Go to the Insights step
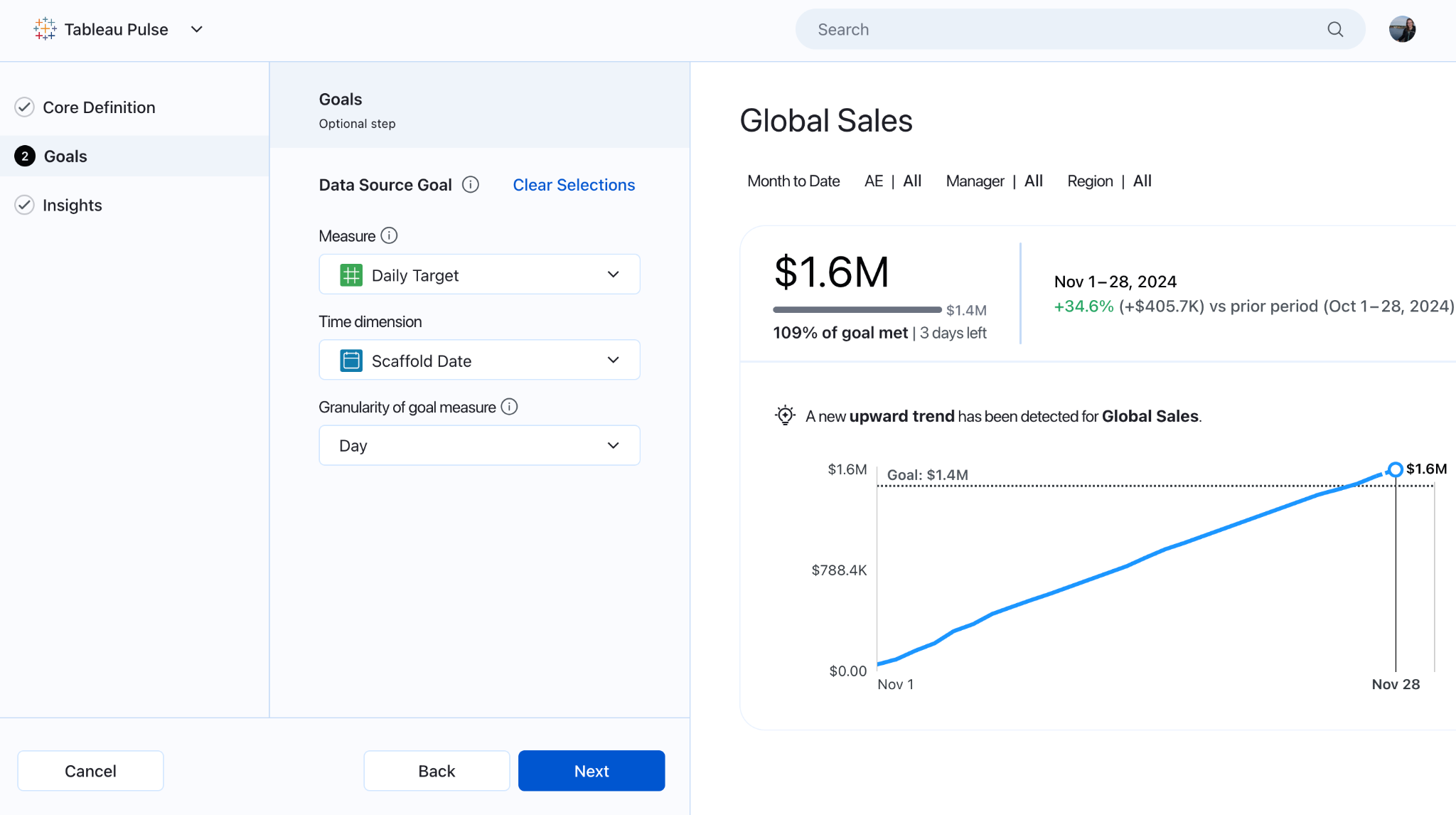 point(72,206)
